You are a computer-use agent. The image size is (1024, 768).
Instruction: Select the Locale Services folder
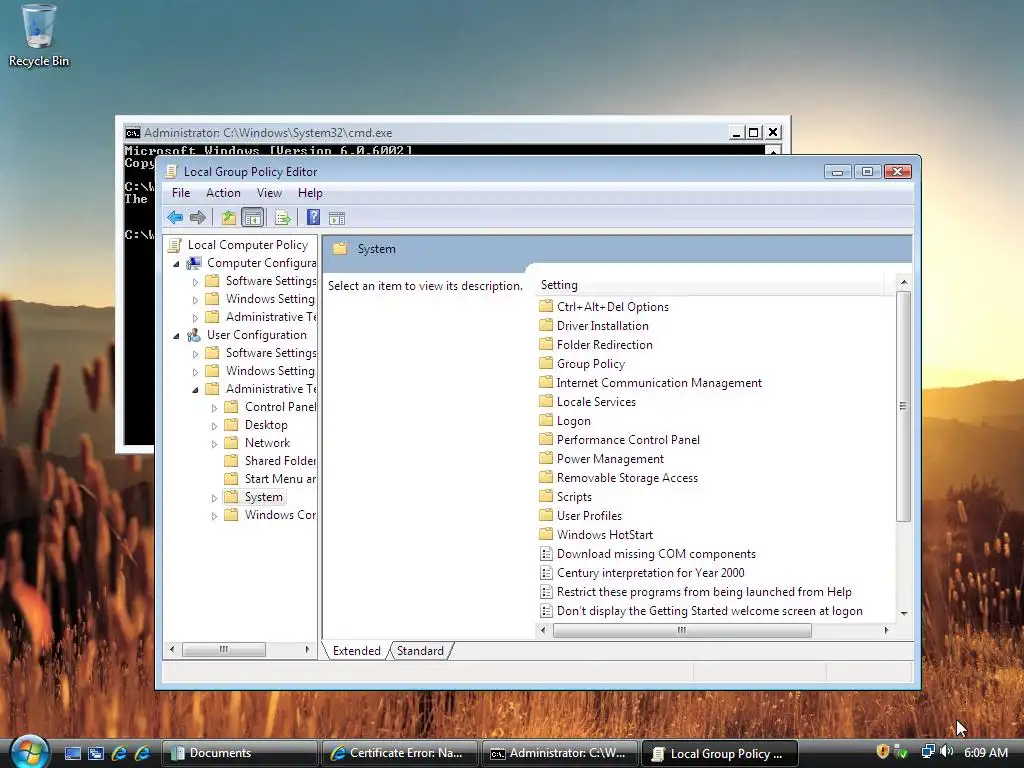(588, 402)
